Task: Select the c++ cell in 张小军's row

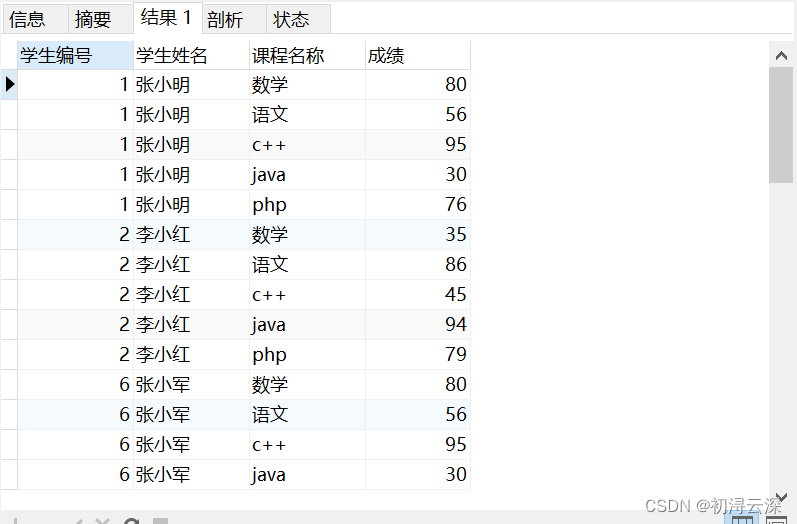Action: click(308, 444)
